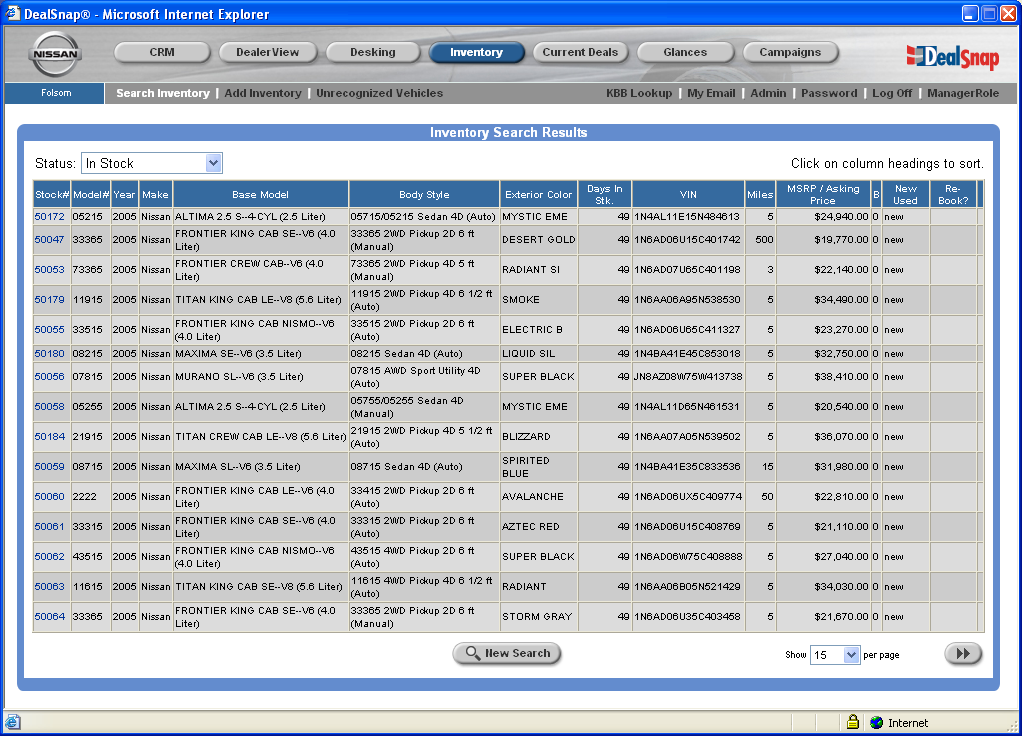1022x736 pixels.
Task: Open stock number 50058
Action: tap(50, 407)
